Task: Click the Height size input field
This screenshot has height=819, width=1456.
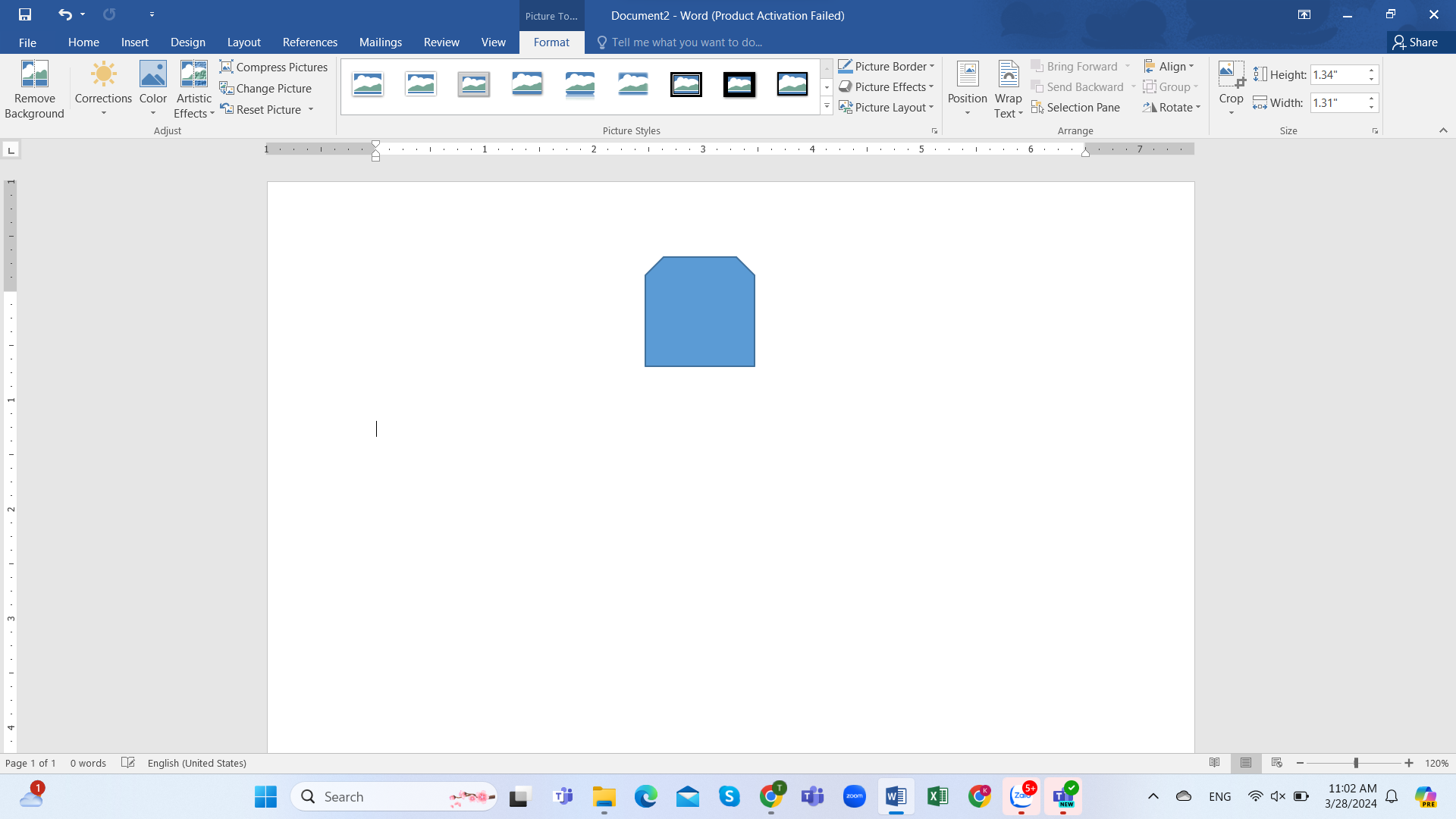Action: (x=1338, y=75)
